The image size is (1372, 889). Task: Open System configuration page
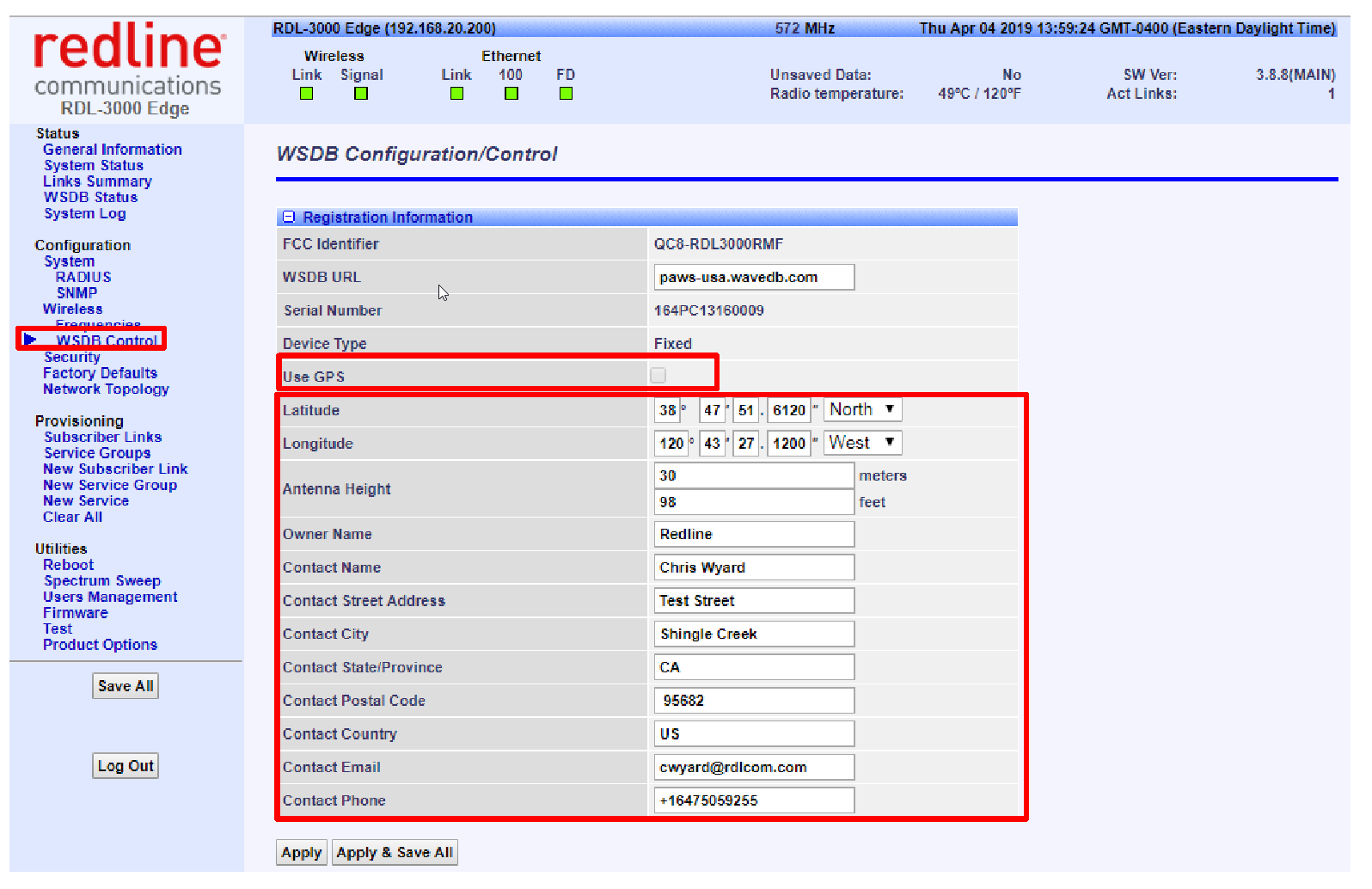point(70,261)
